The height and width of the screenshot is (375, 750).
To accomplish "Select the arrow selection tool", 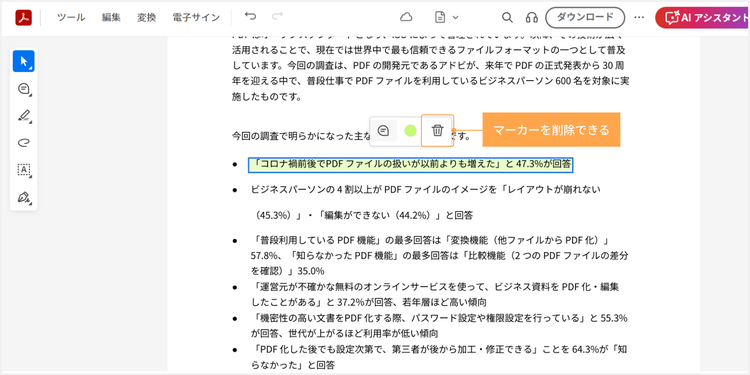I will 23,61.
